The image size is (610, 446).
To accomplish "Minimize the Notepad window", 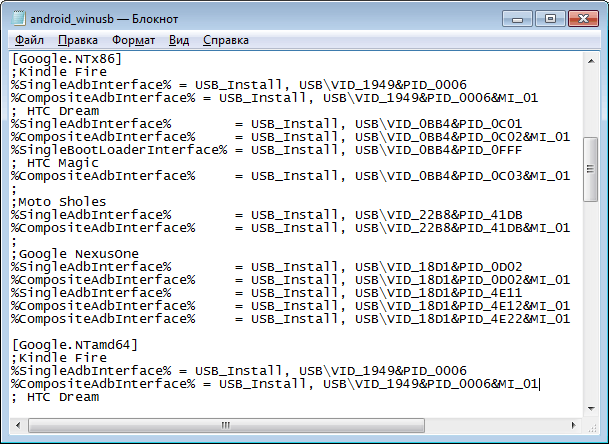I will [x=517, y=19].
